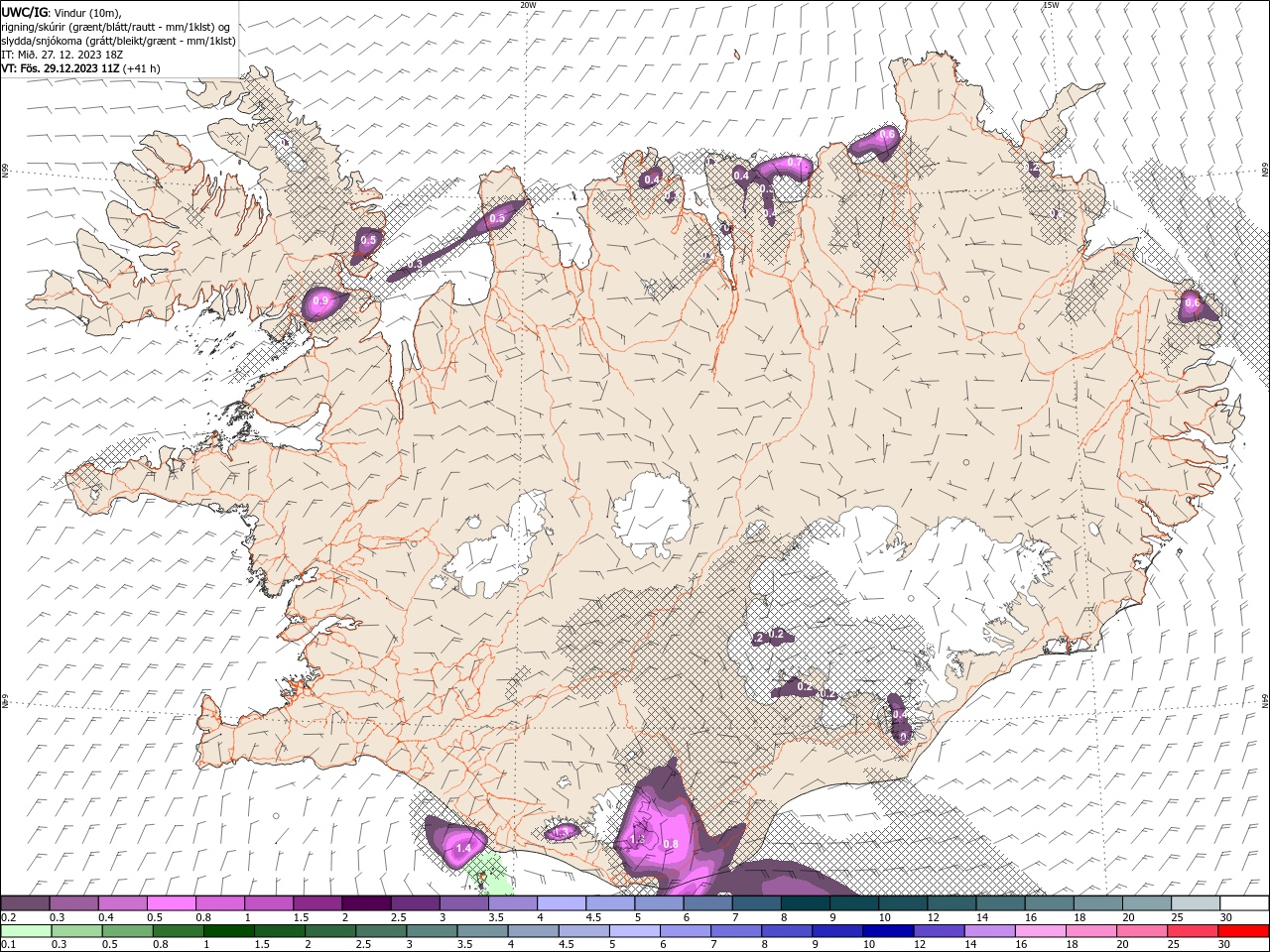This screenshot has height=952, width=1270.
Task: Pick the darkest green 1–1.5 rain legend swatch
Action: click(x=228, y=931)
